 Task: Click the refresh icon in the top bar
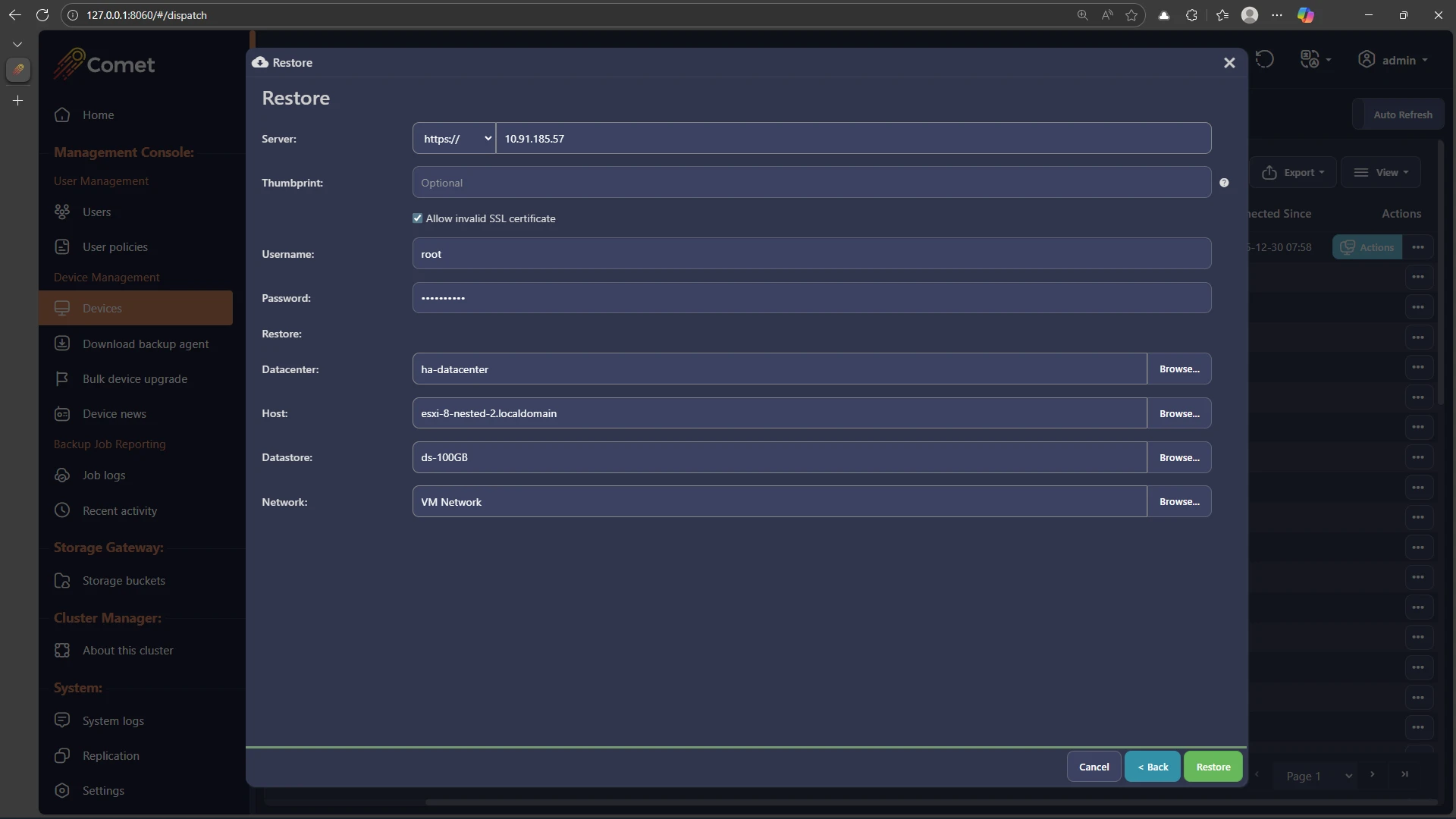pyautogui.click(x=1264, y=59)
